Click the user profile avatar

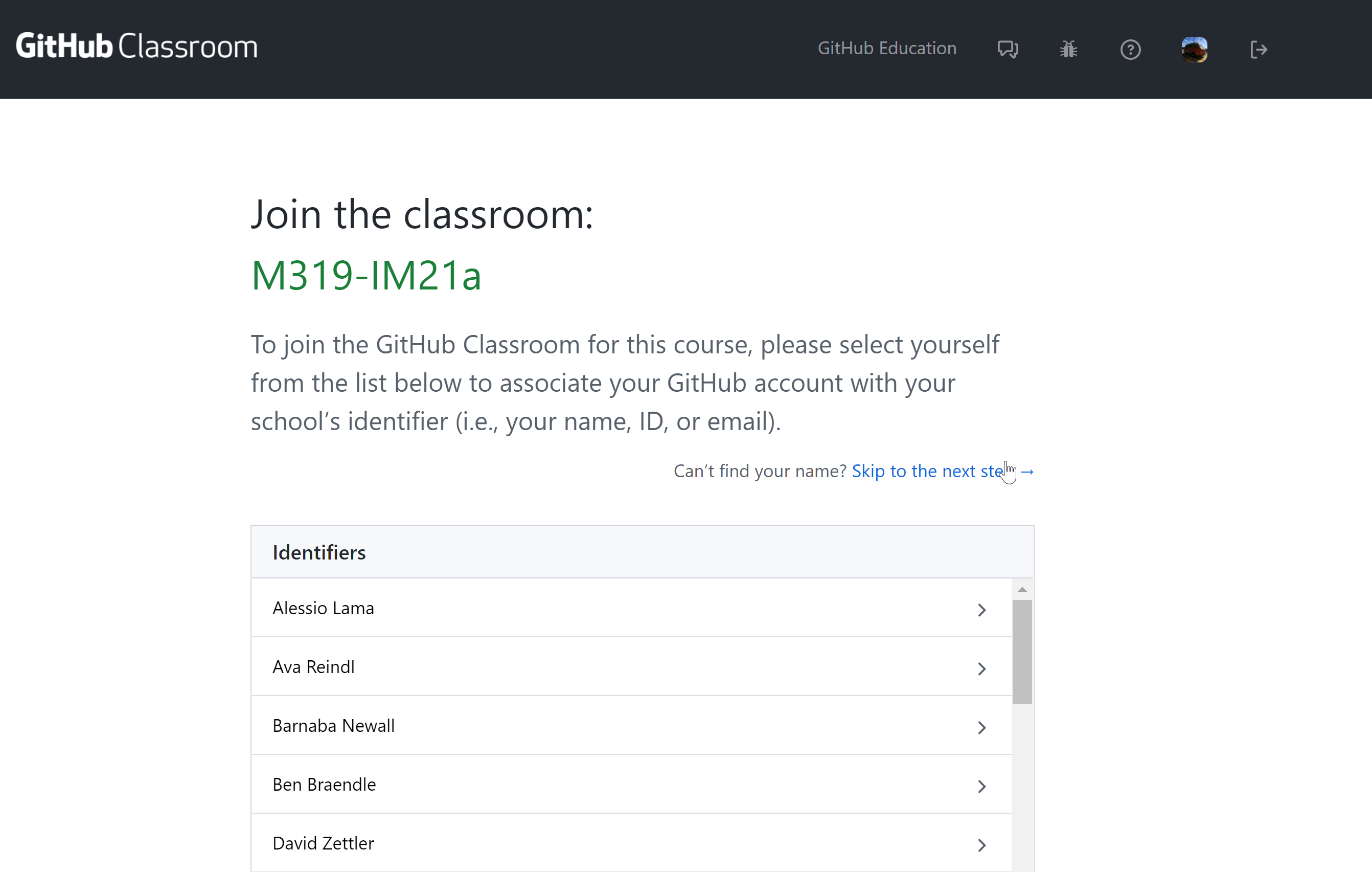1194,50
